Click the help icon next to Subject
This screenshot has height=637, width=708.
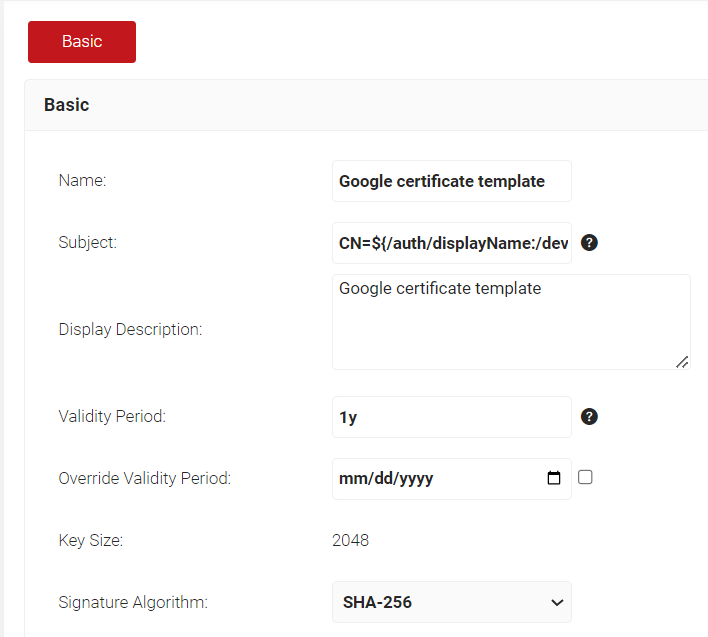pyautogui.click(x=589, y=243)
